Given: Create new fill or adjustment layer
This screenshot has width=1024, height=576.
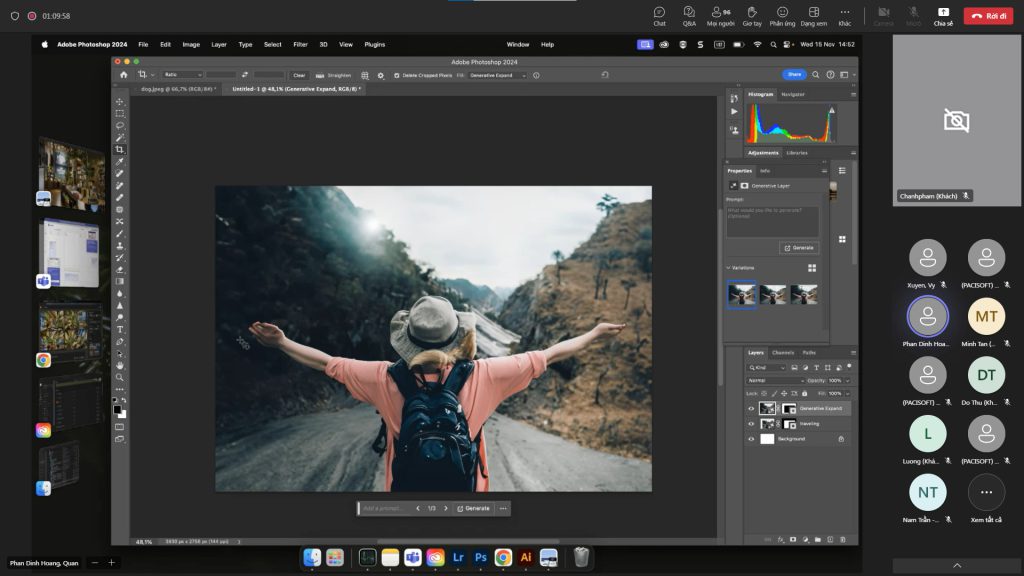Looking at the screenshot, I should coord(805,540).
